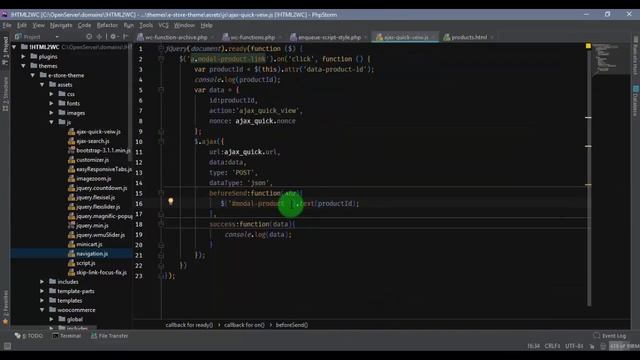This screenshot has width=640, height=360.
Task: Collapse the assets folder
Action: pos(42,85)
